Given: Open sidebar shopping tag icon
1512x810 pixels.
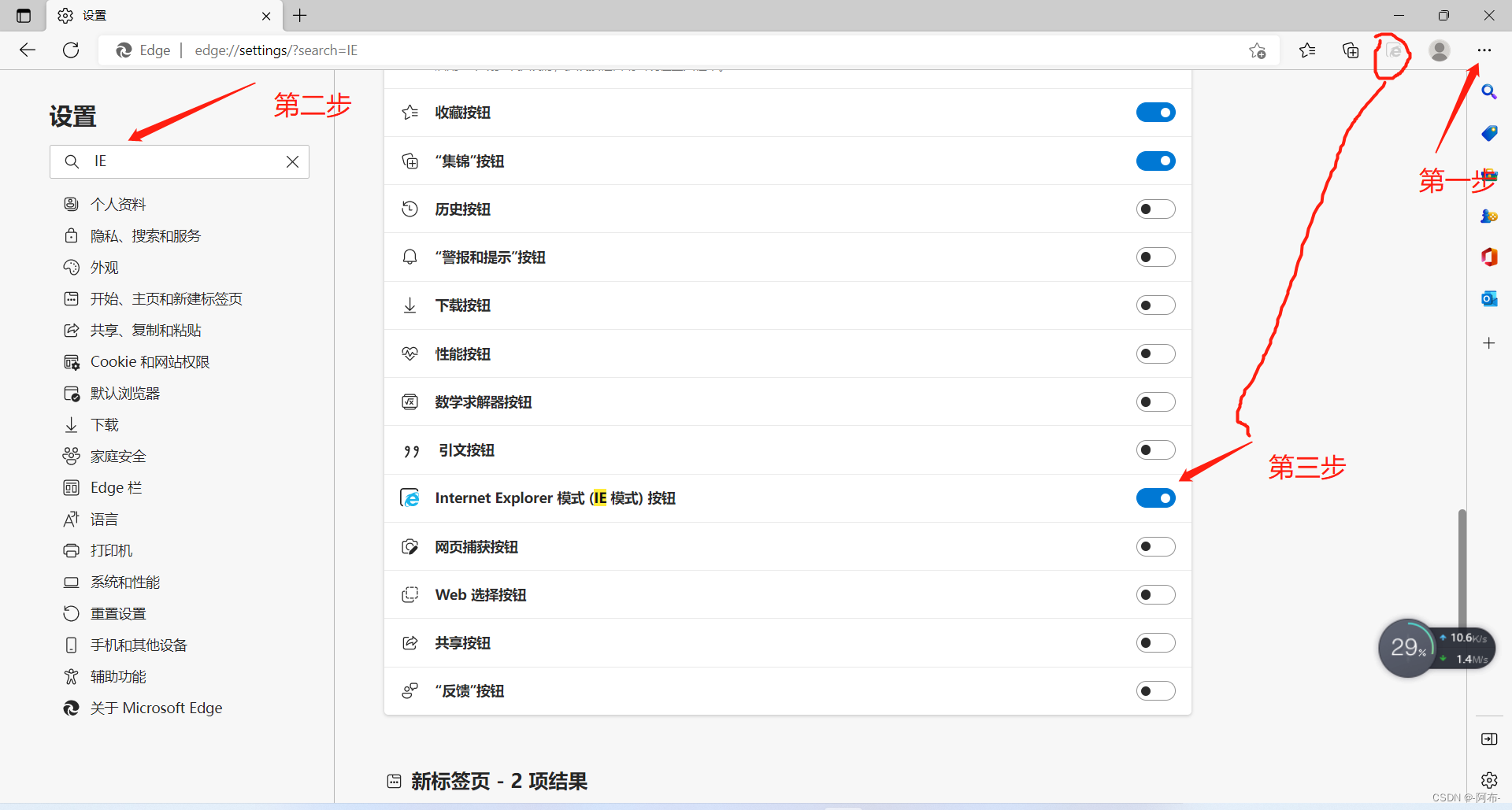Looking at the screenshot, I should coord(1488,133).
